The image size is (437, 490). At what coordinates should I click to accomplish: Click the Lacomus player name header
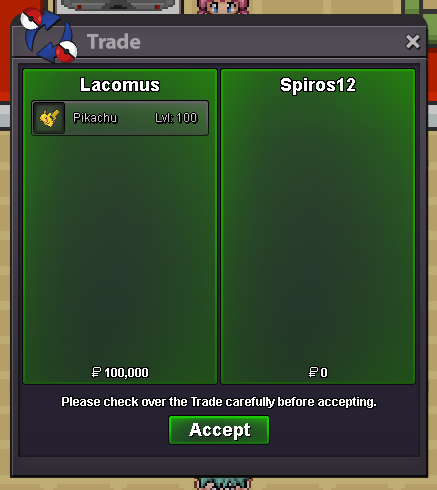click(120, 85)
